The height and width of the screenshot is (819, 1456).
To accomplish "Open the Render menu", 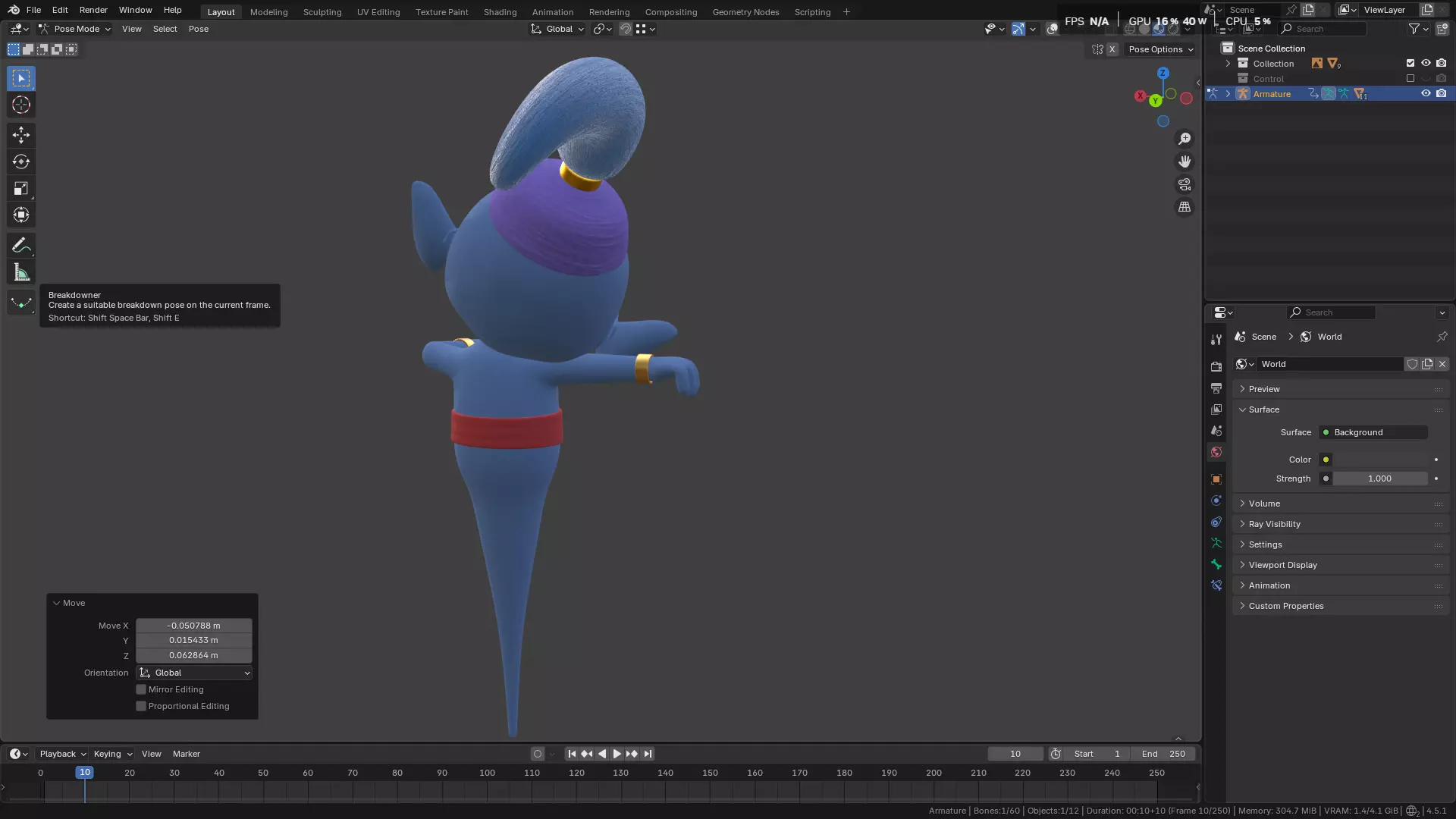I will (93, 10).
